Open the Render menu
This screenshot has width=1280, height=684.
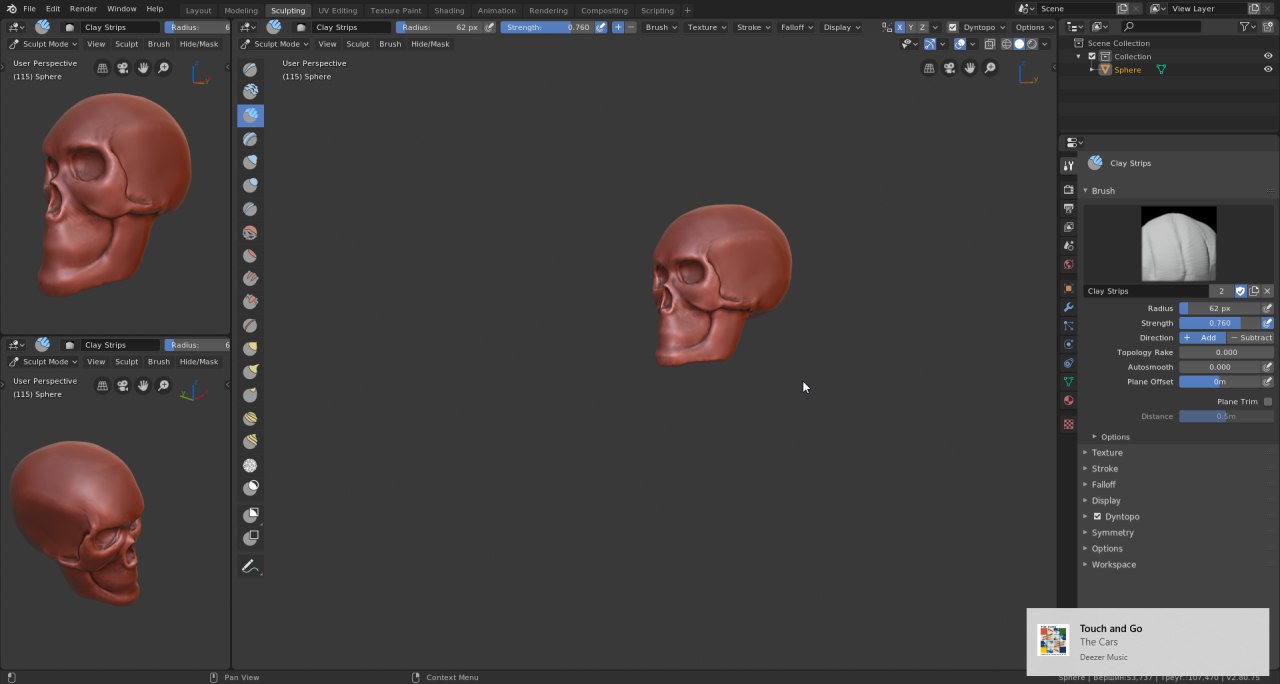pos(83,9)
